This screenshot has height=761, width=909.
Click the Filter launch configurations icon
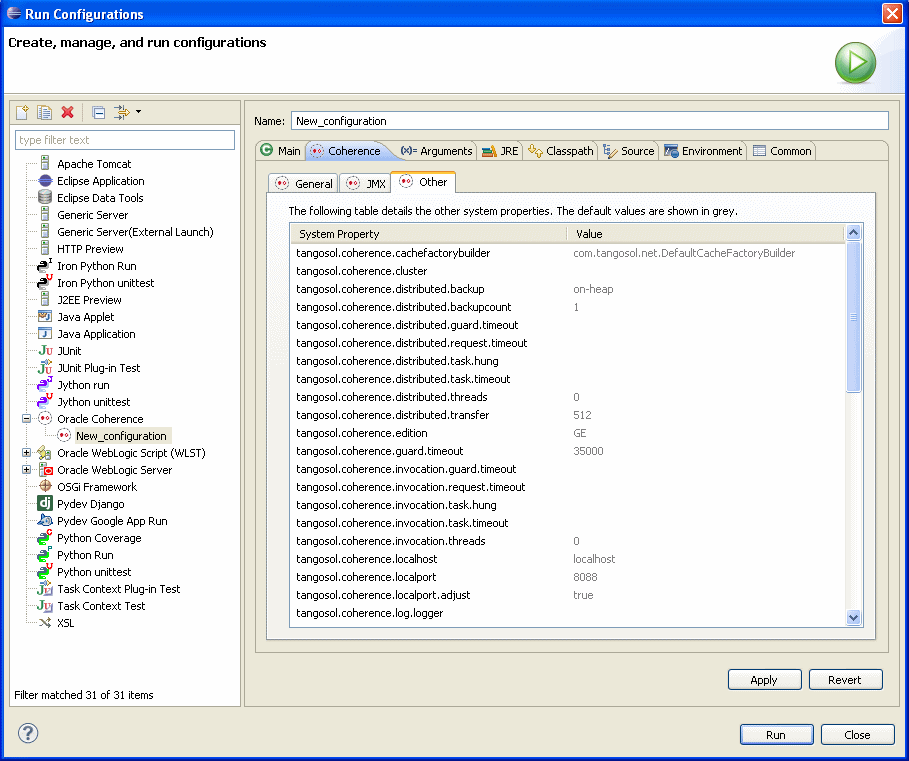121,112
